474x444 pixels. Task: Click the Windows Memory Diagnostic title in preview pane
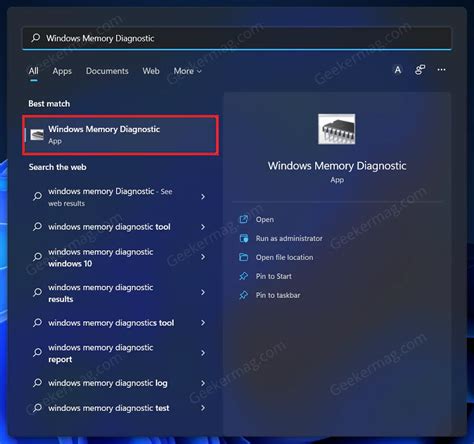coord(337,166)
